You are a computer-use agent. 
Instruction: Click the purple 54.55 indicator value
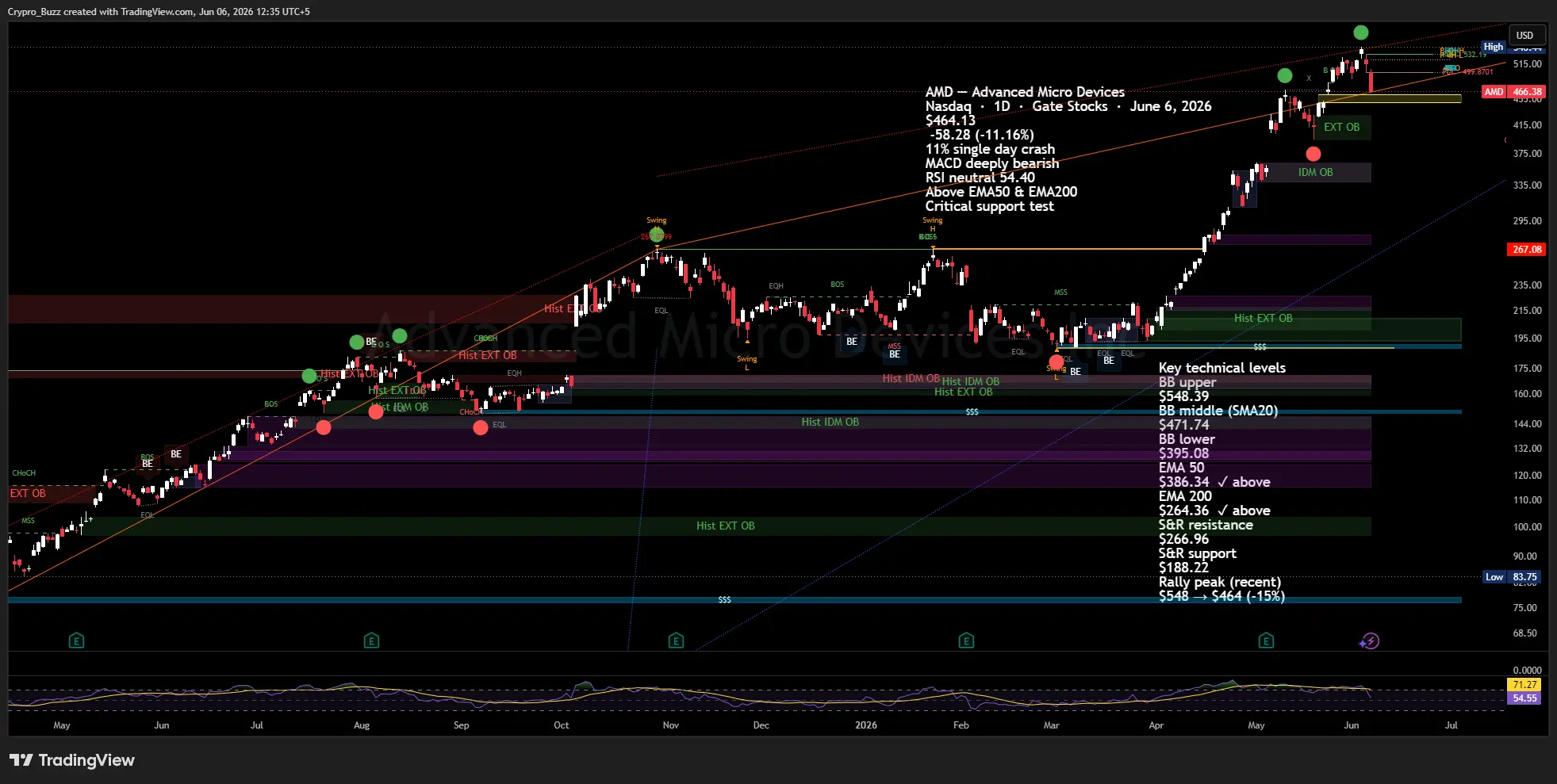click(x=1524, y=698)
